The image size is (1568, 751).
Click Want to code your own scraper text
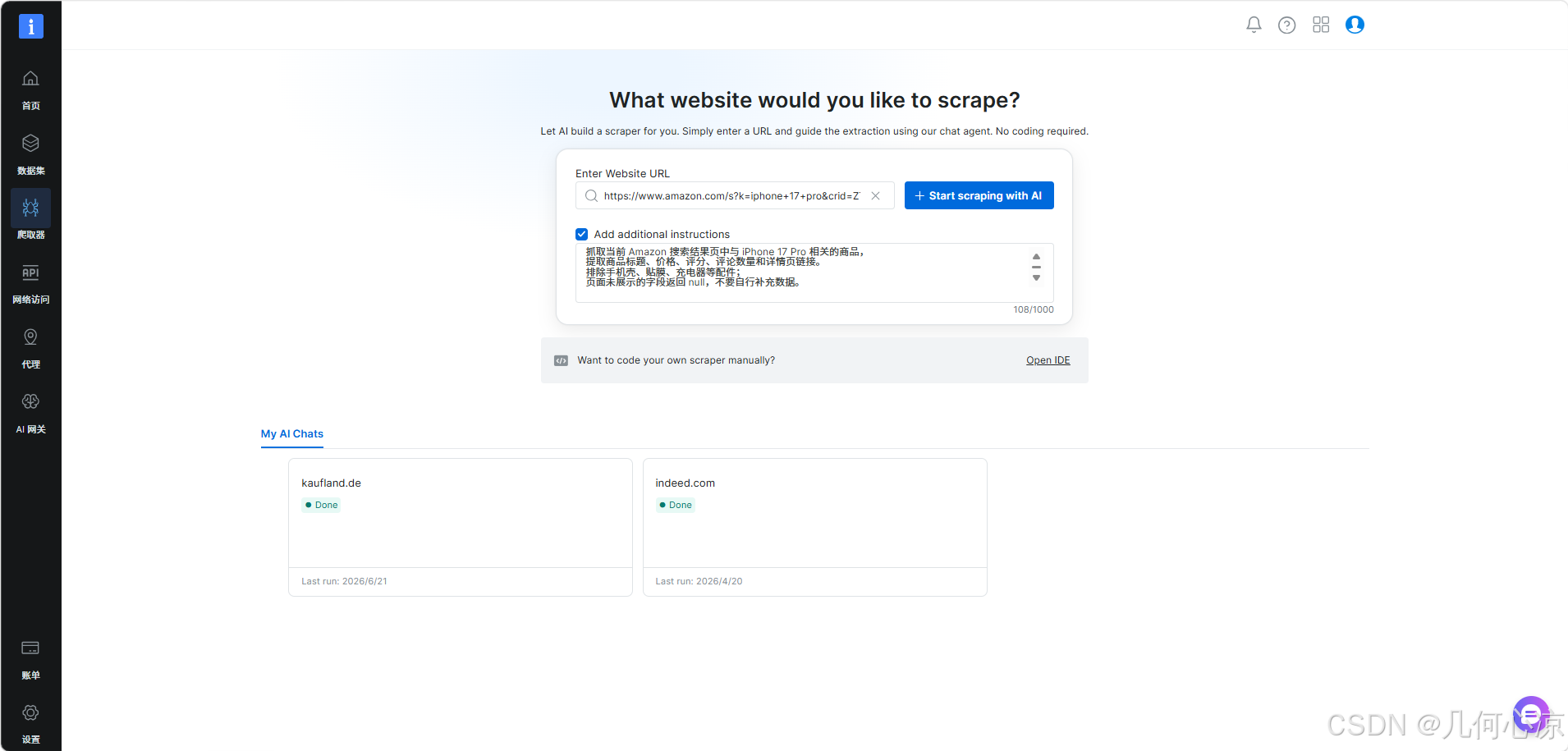tap(676, 360)
